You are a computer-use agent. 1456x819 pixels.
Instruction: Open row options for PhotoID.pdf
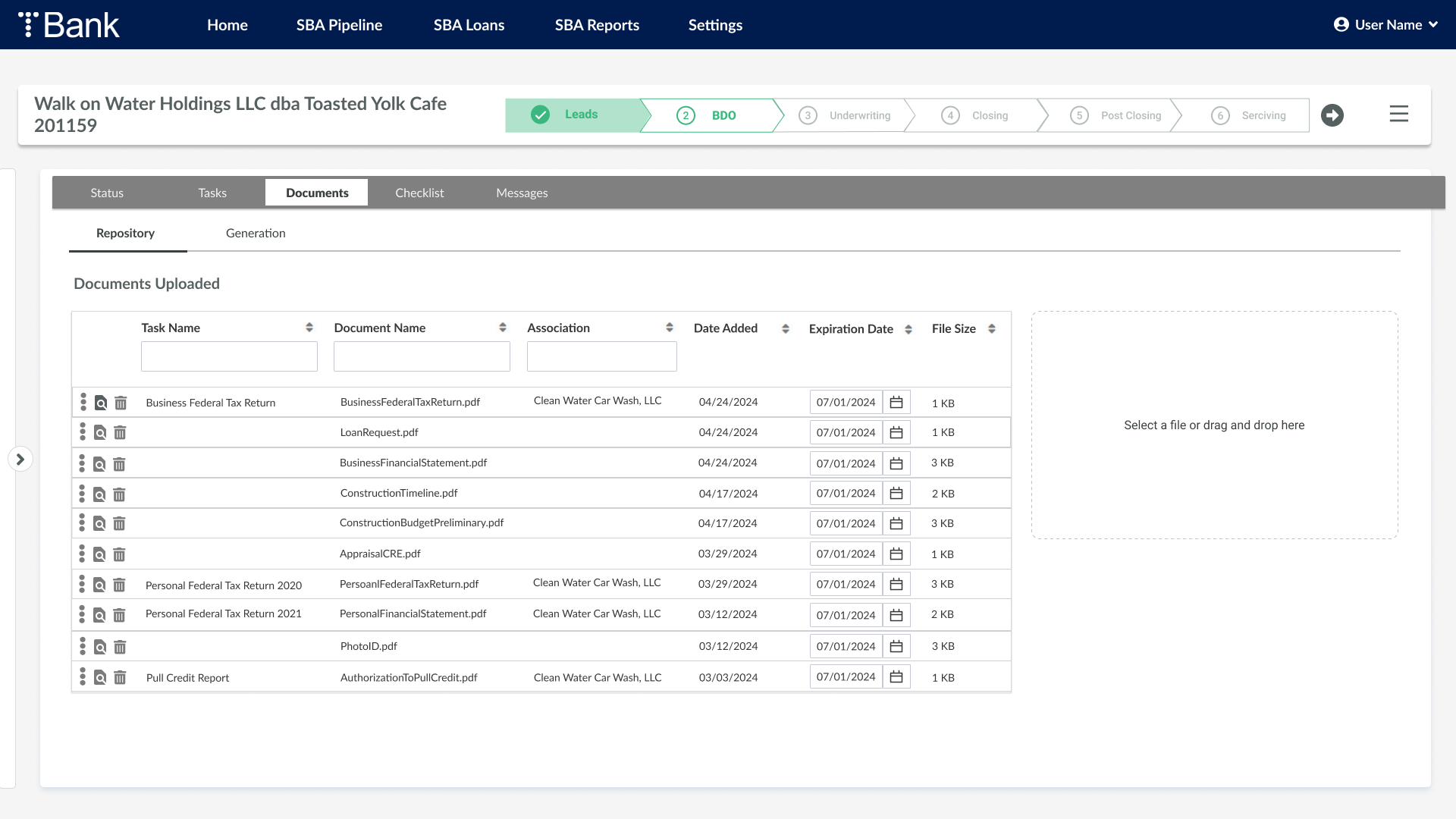[x=83, y=646]
